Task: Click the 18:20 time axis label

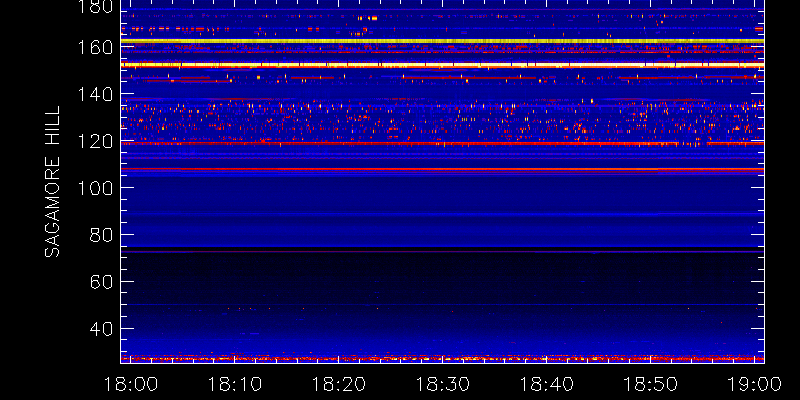Action: [338, 384]
